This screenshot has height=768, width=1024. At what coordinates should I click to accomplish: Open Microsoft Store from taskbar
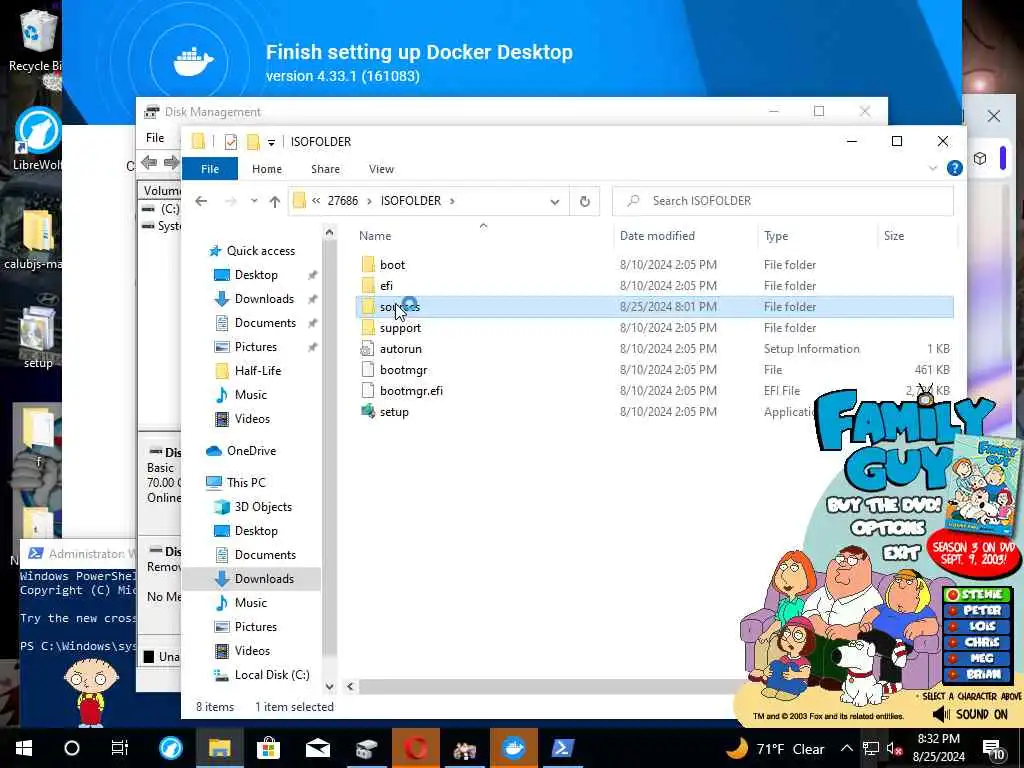268,748
